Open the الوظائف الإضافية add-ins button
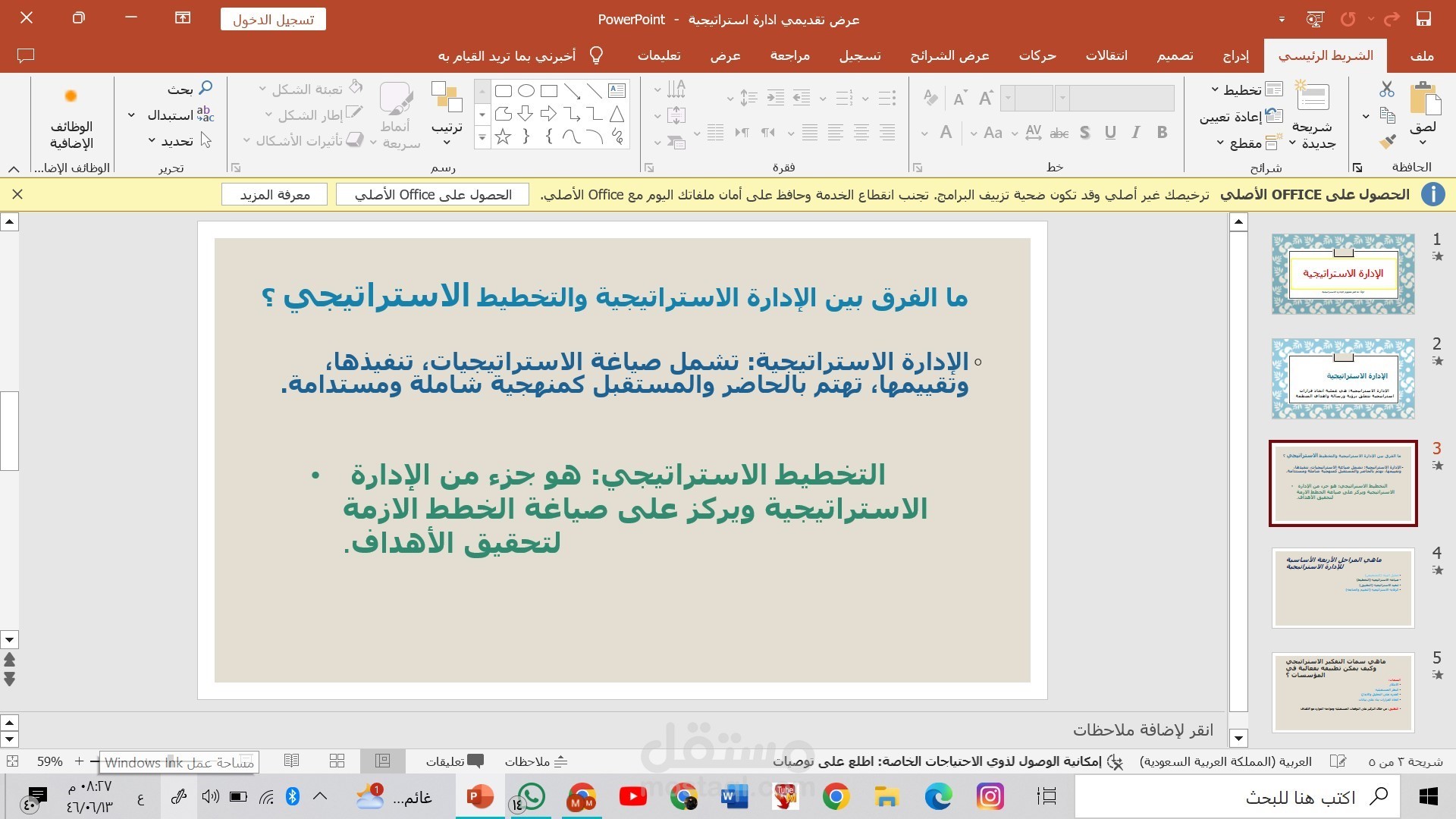1456x819 pixels. pos(71,118)
